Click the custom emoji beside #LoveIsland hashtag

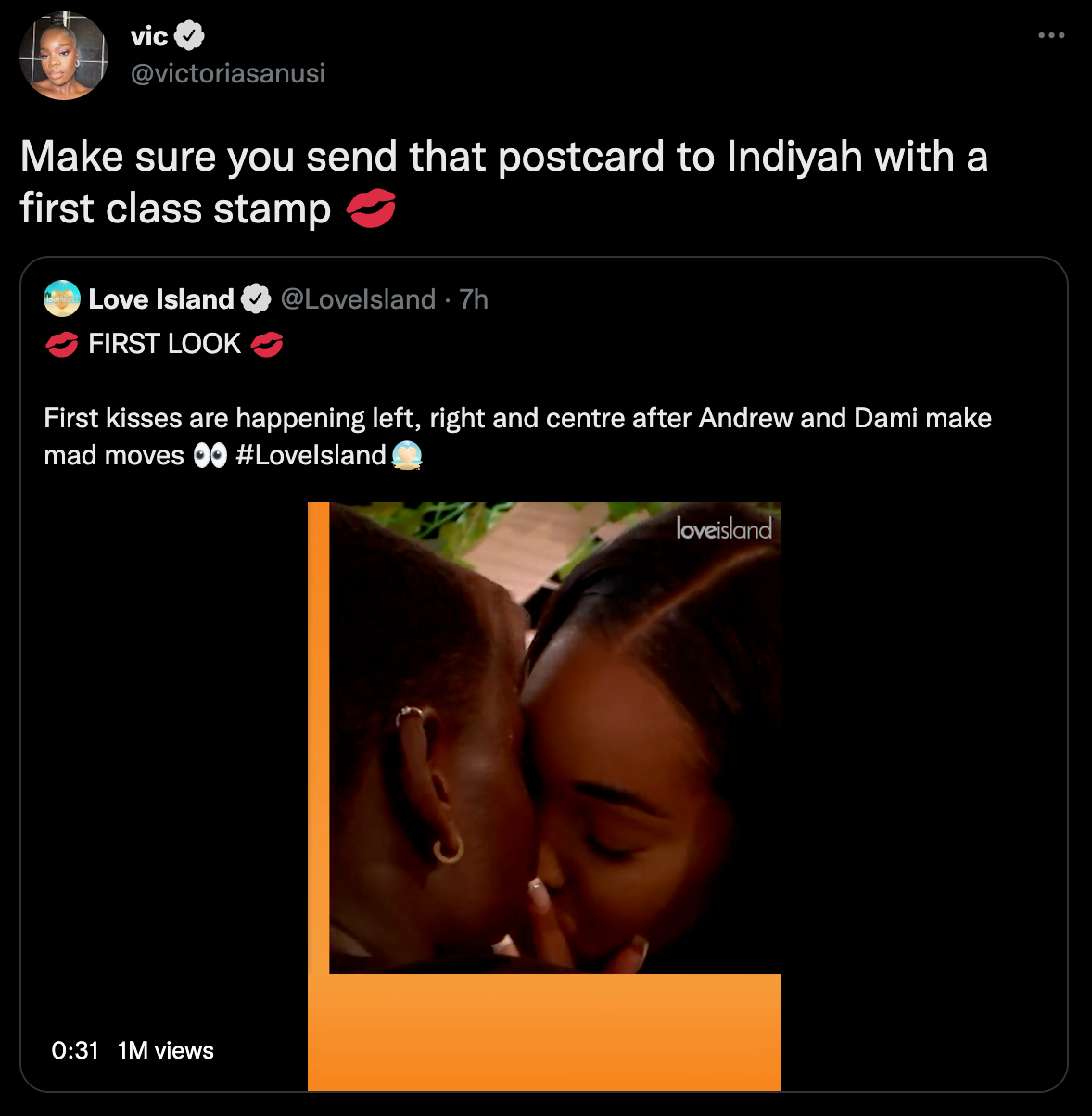(x=407, y=455)
